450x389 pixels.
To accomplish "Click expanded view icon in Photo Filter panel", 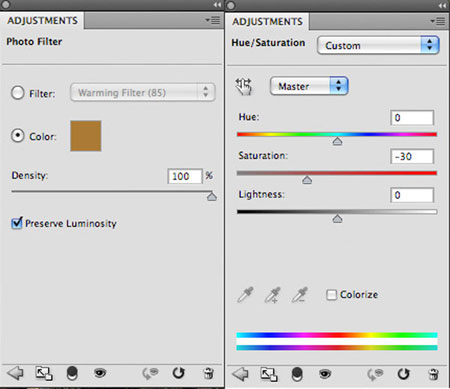I will pyautogui.click(x=44, y=373).
